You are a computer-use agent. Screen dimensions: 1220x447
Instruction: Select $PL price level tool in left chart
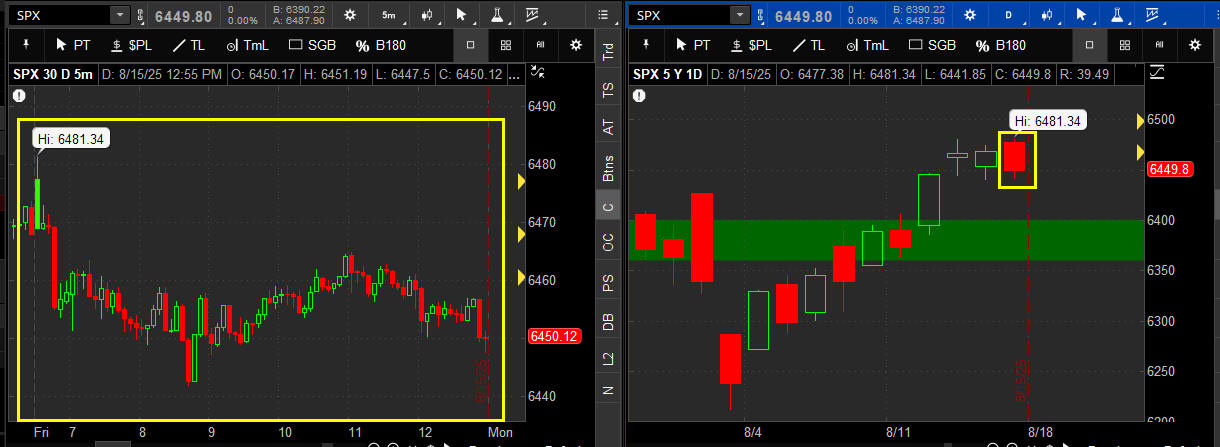pyautogui.click(x=133, y=45)
